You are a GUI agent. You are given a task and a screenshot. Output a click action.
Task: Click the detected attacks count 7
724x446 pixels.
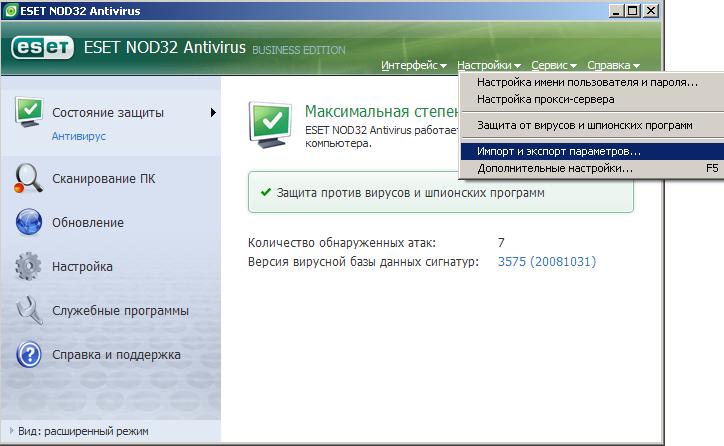click(501, 243)
